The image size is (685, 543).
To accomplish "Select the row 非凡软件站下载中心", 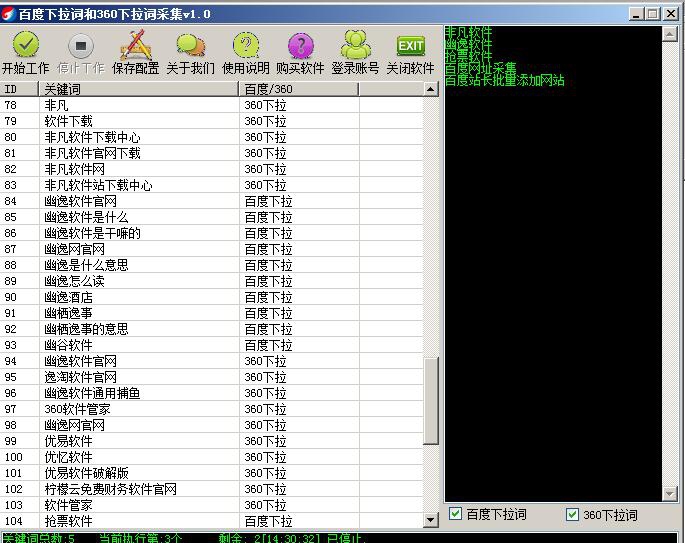I will tap(211, 185).
